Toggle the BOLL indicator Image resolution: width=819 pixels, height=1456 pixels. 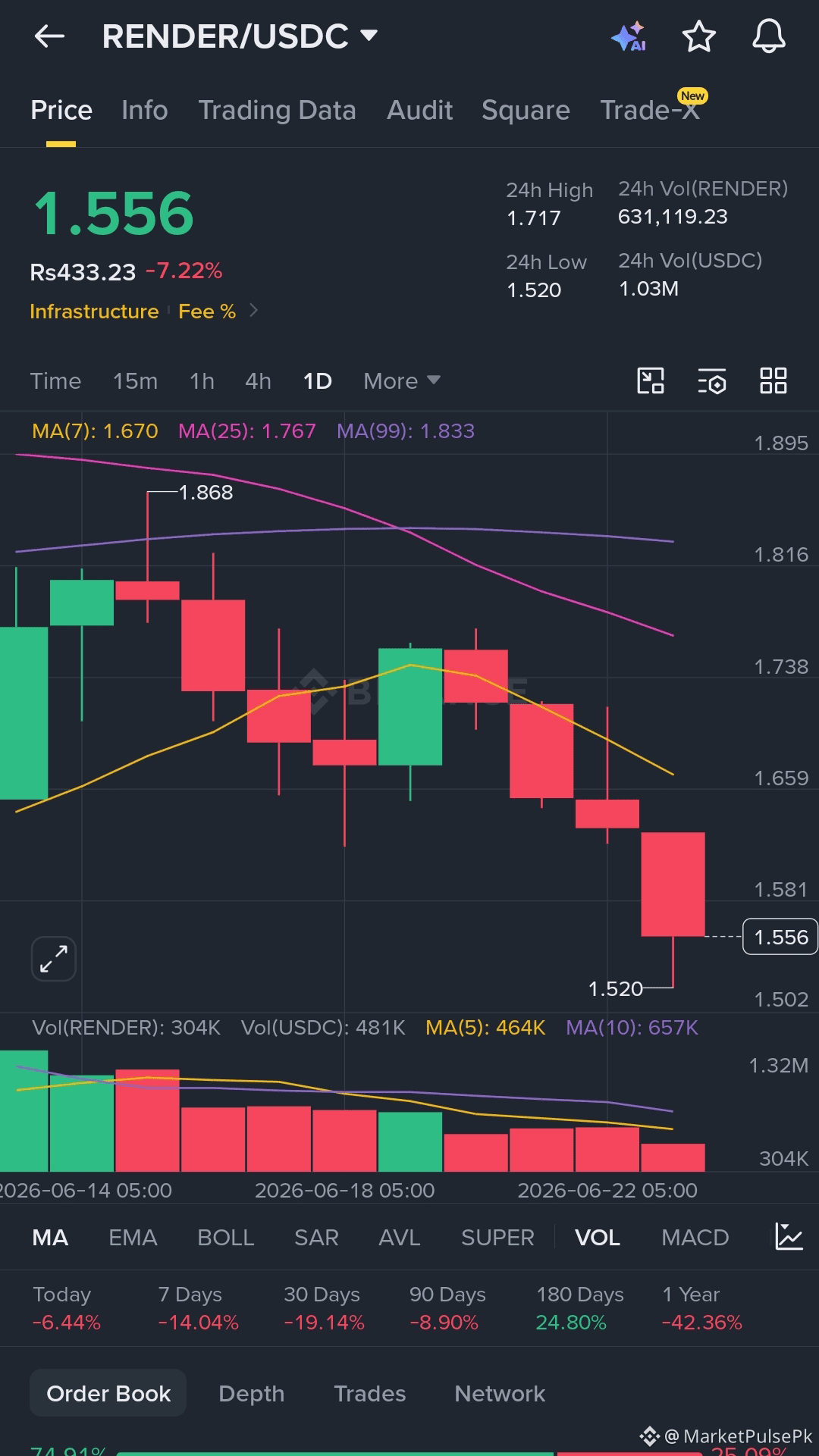226,1238
